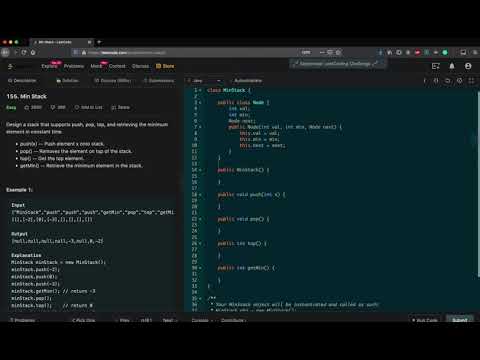This screenshot has width=480, height=360.
Task: Collapse the comment fold on line 35
Action: 200,298
